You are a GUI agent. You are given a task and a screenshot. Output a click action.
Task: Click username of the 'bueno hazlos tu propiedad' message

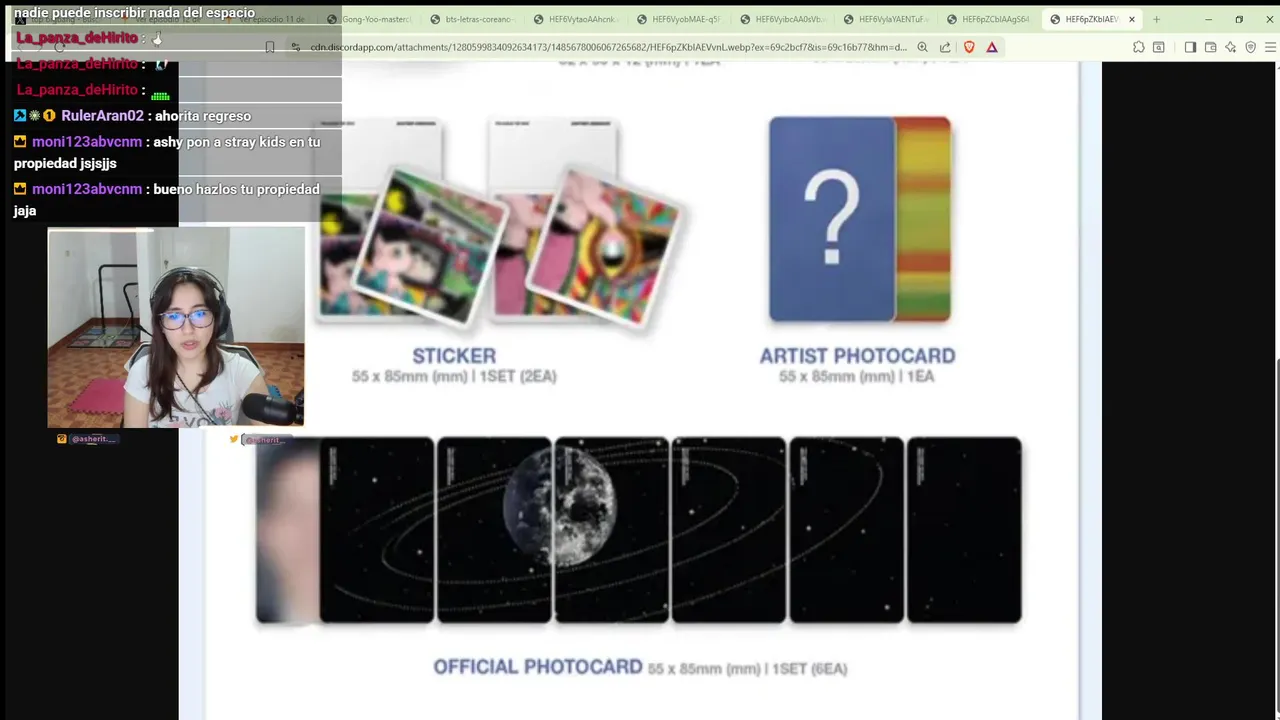click(87, 189)
